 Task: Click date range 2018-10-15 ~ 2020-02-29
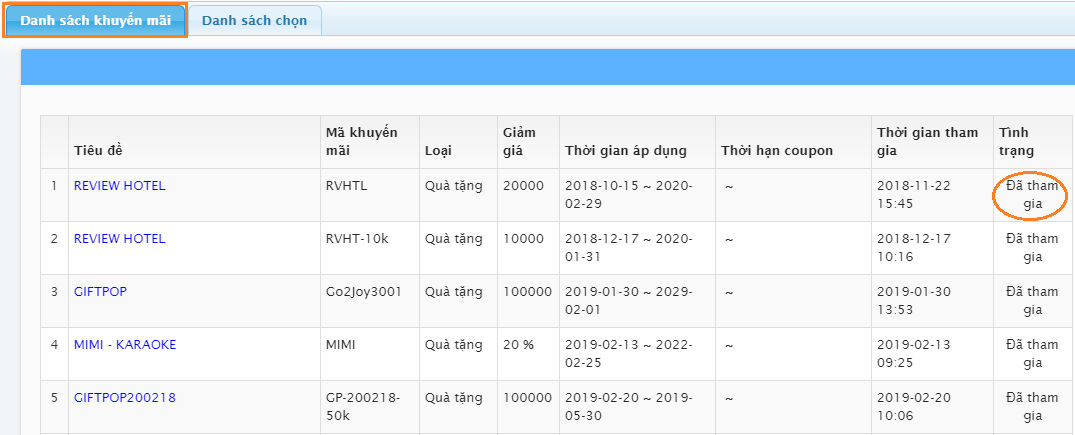629,195
